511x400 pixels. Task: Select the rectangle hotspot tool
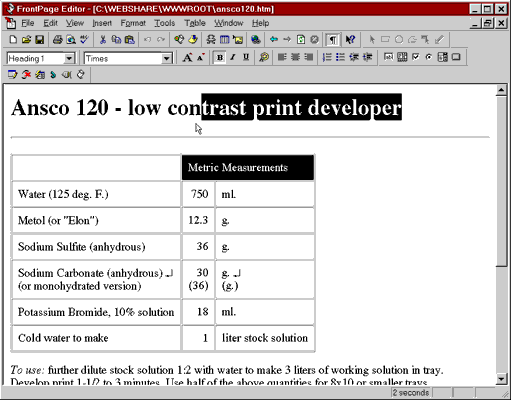click(x=385, y=40)
